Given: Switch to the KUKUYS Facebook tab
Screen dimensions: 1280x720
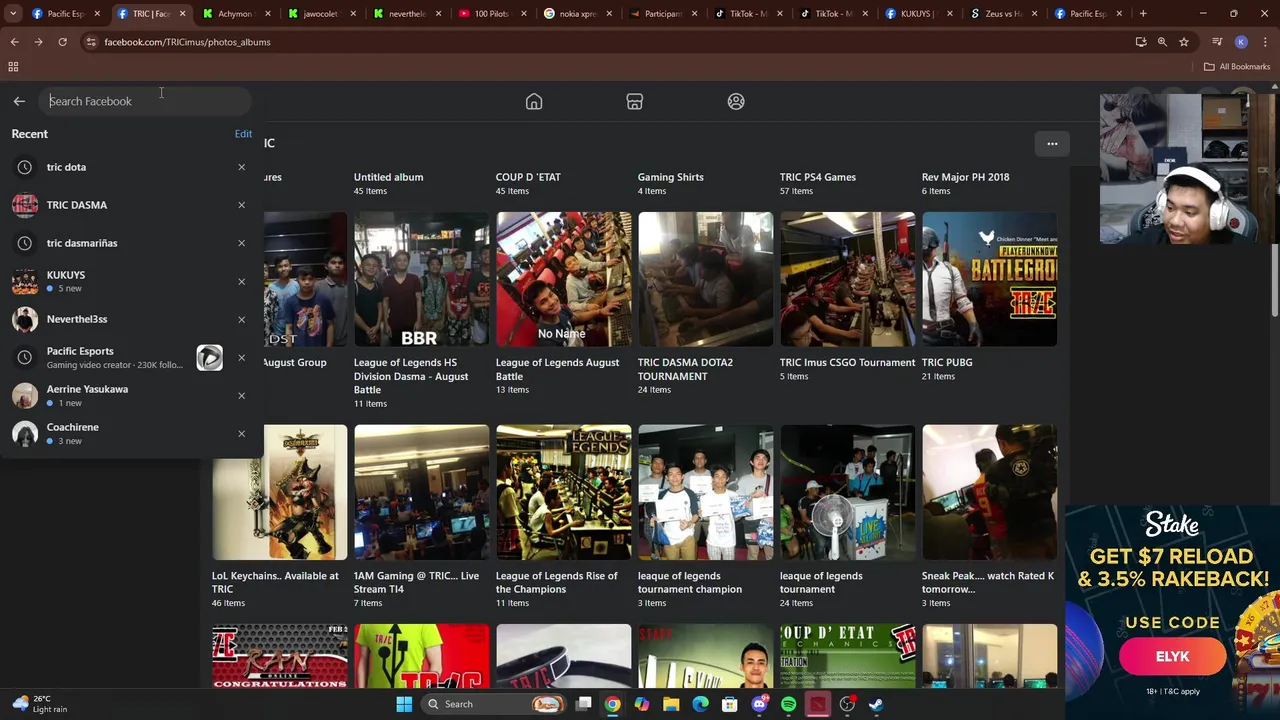Looking at the screenshot, I should tap(919, 14).
